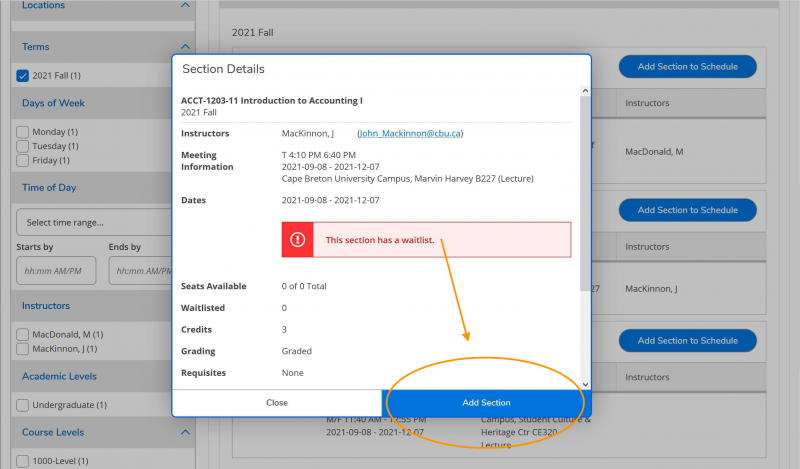
Task: Check the Tuesday day filter
Action: [22, 146]
